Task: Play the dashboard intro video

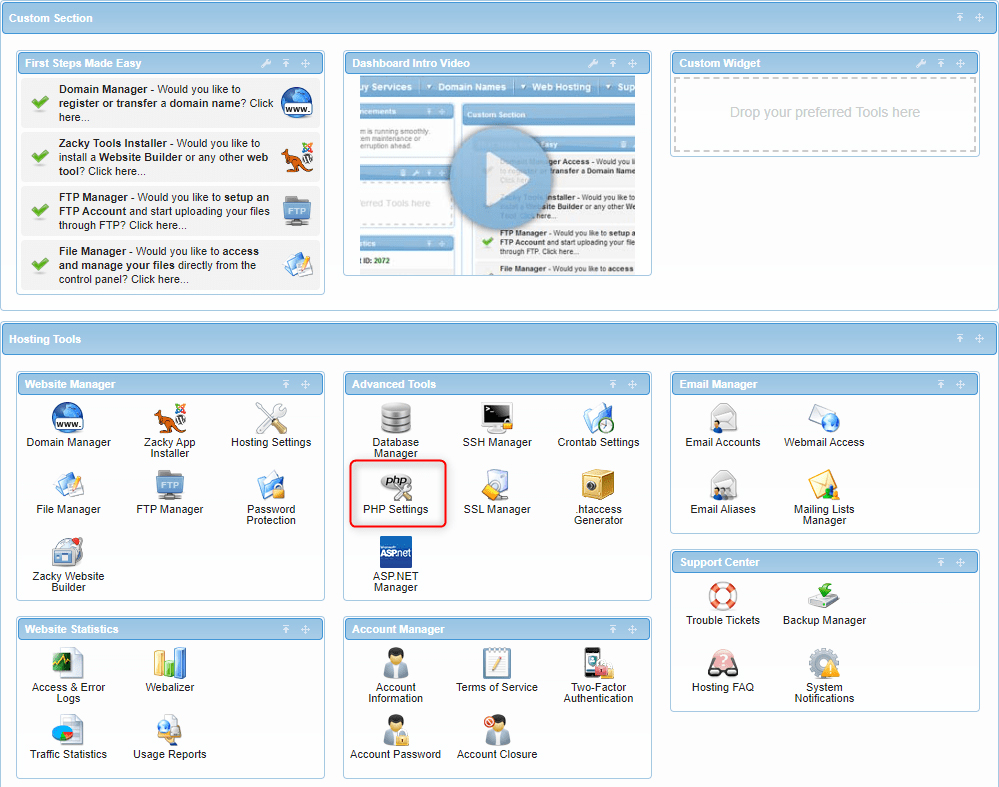Action: pos(497,176)
